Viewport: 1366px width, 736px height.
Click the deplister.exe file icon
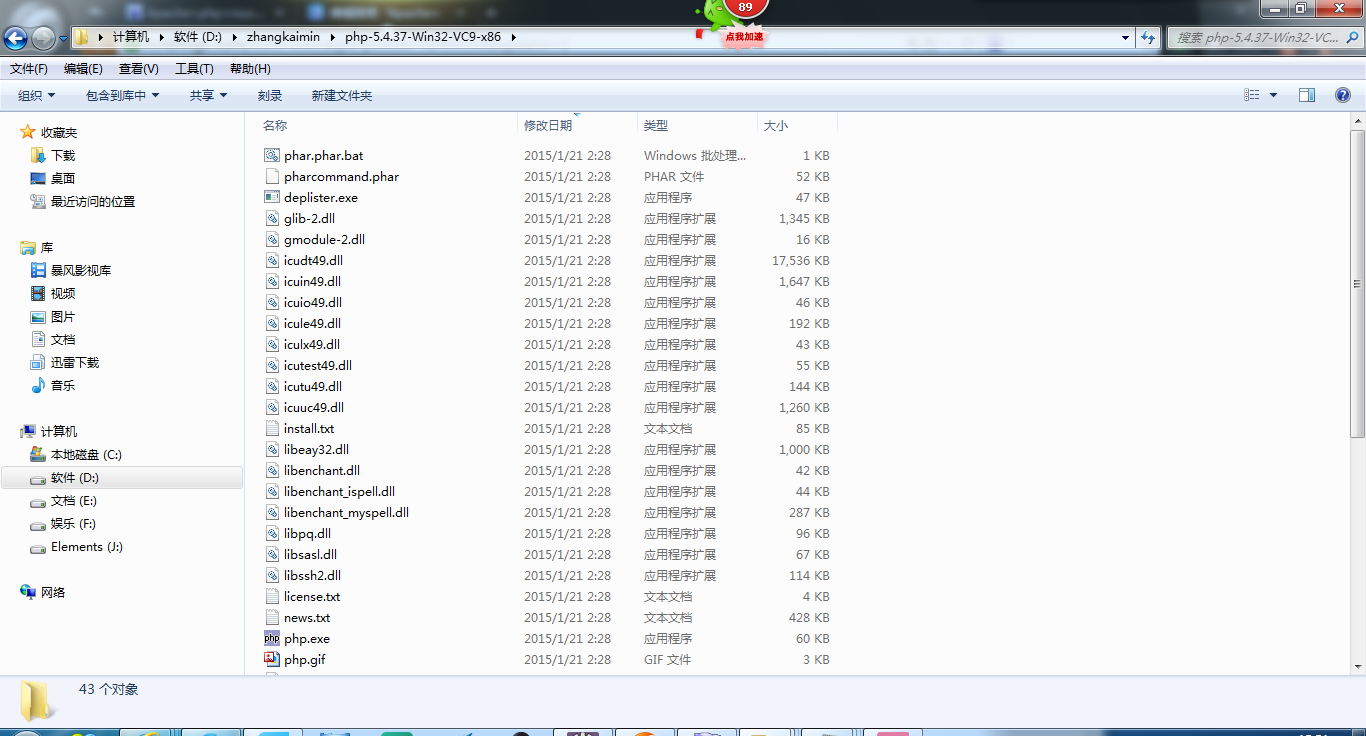point(272,197)
